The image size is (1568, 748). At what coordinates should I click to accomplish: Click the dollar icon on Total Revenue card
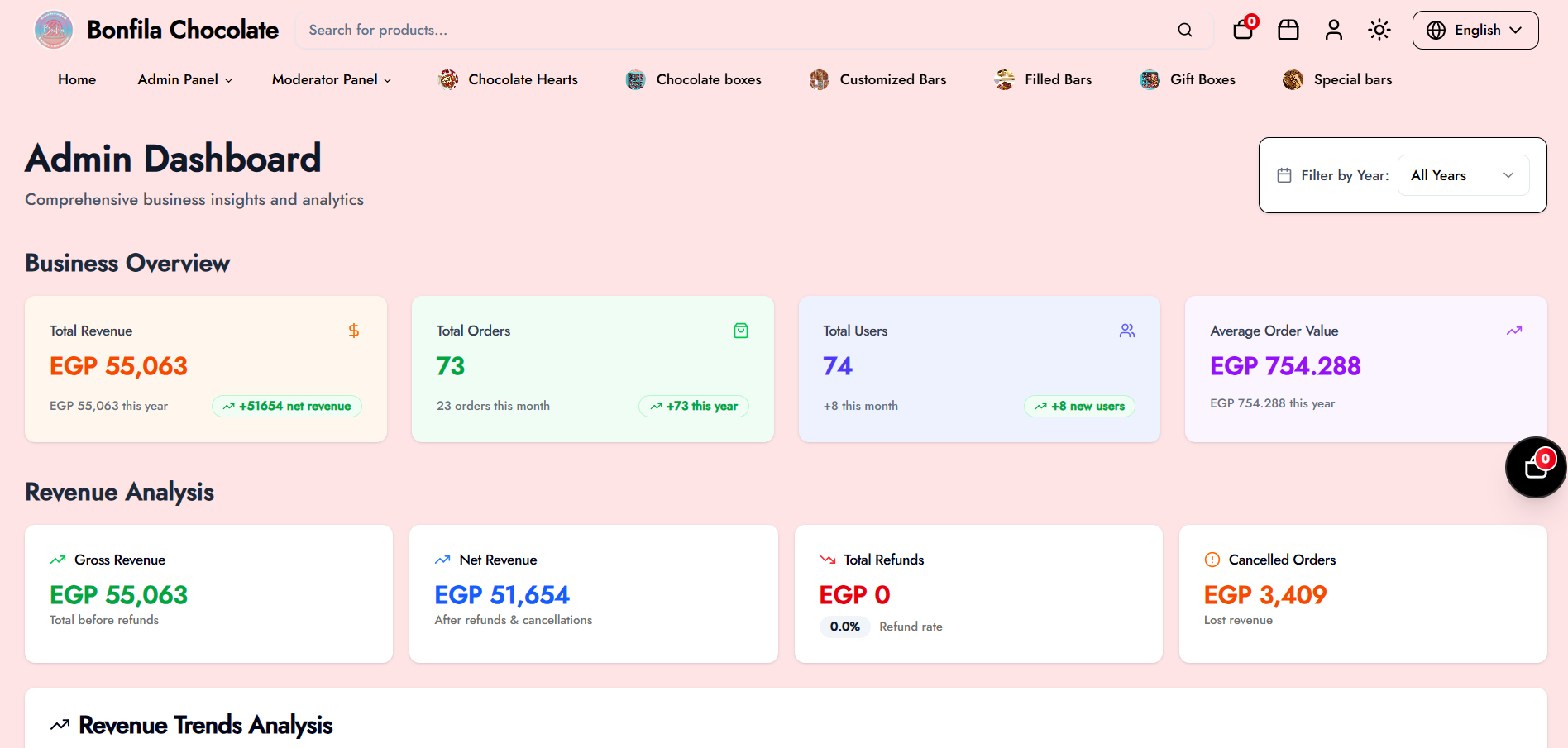(x=354, y=331)
